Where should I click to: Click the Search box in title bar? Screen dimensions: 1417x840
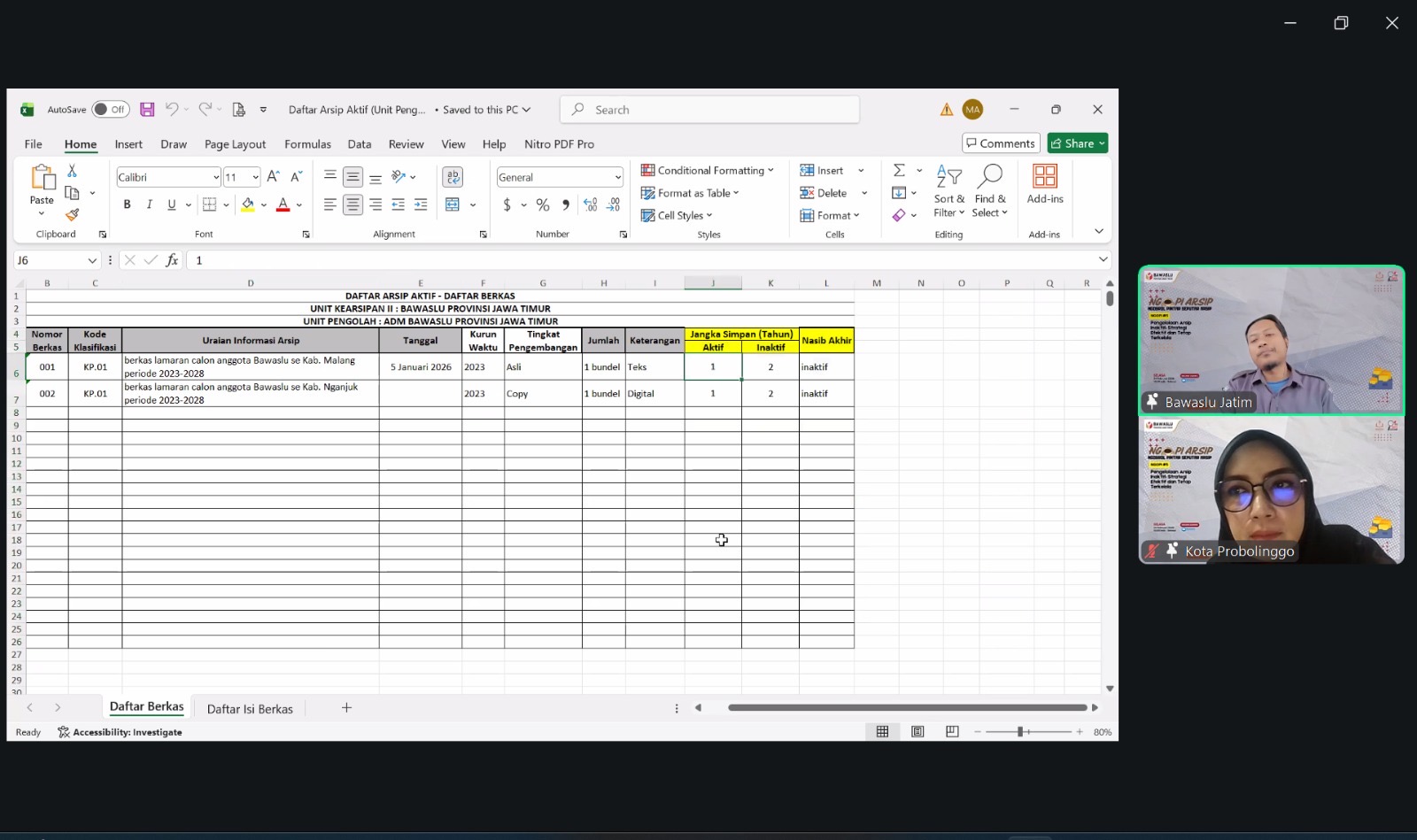pyautogui.click(x=709, y=110)
